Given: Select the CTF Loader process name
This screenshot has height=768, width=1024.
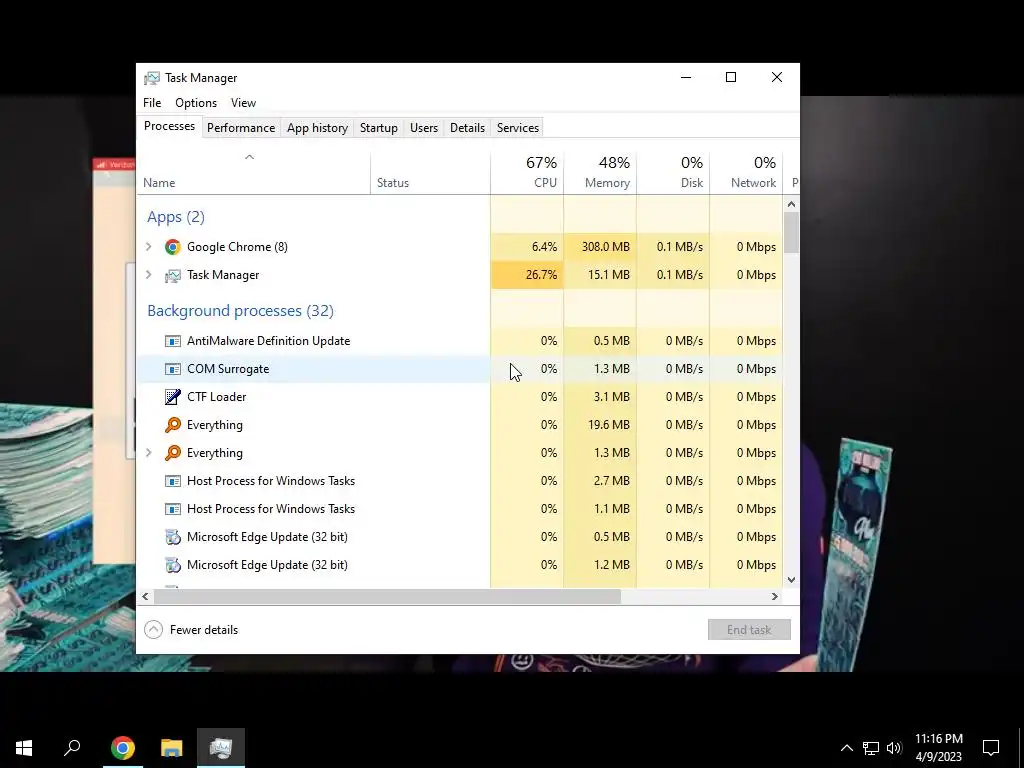Looking at the screenshot, I should pos(217,397).
